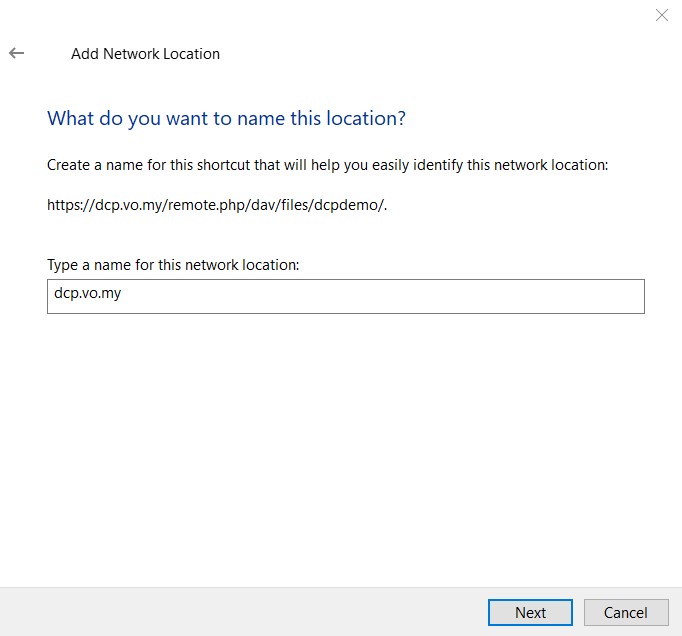682x636 pixels.
Task: Click the 'https' prefix of the address
Action: click(65, 205)
